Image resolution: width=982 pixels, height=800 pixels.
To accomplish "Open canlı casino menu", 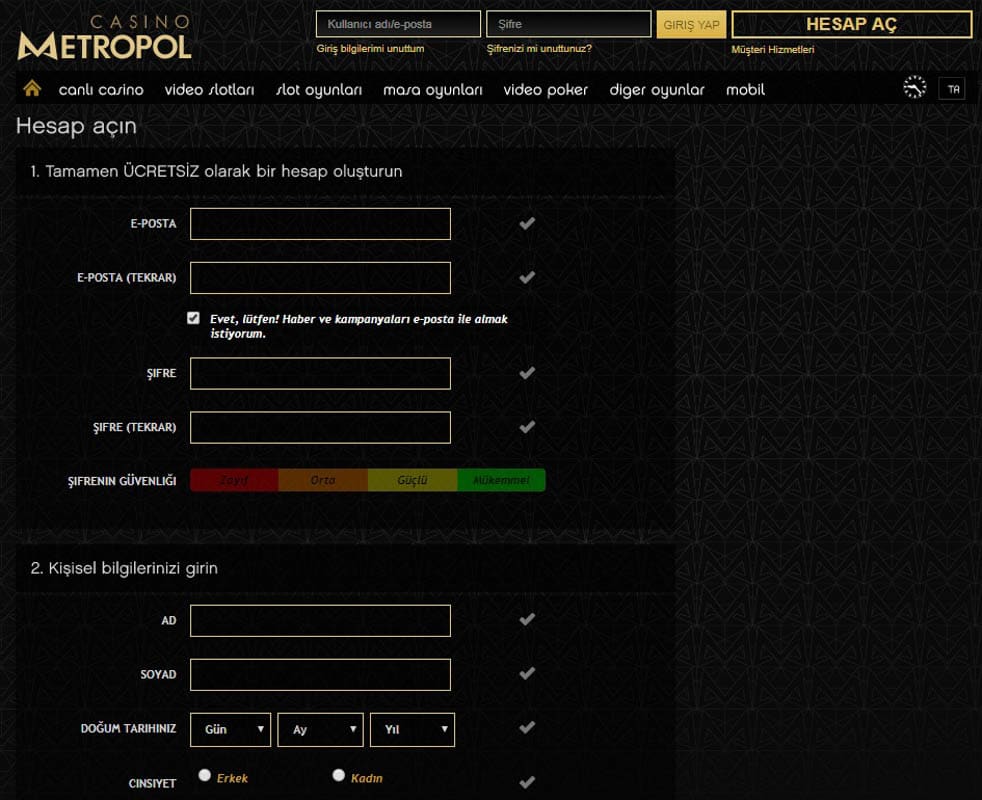I will (x=101, y=90).
